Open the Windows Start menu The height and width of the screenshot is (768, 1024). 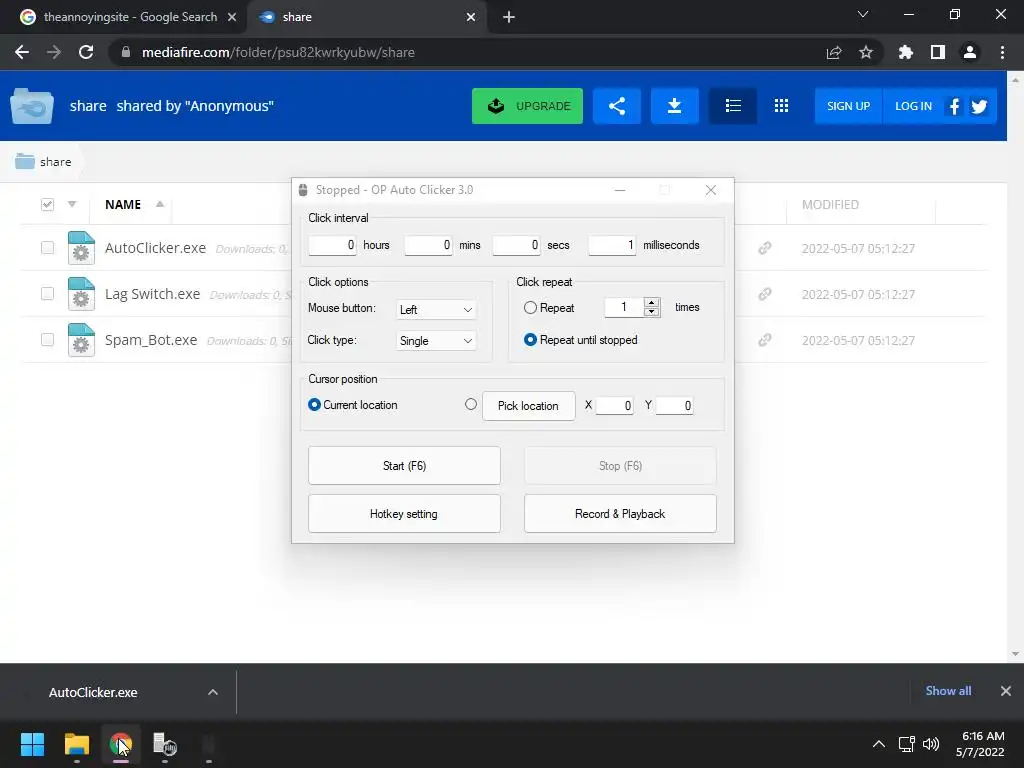[x=32, y=744]
